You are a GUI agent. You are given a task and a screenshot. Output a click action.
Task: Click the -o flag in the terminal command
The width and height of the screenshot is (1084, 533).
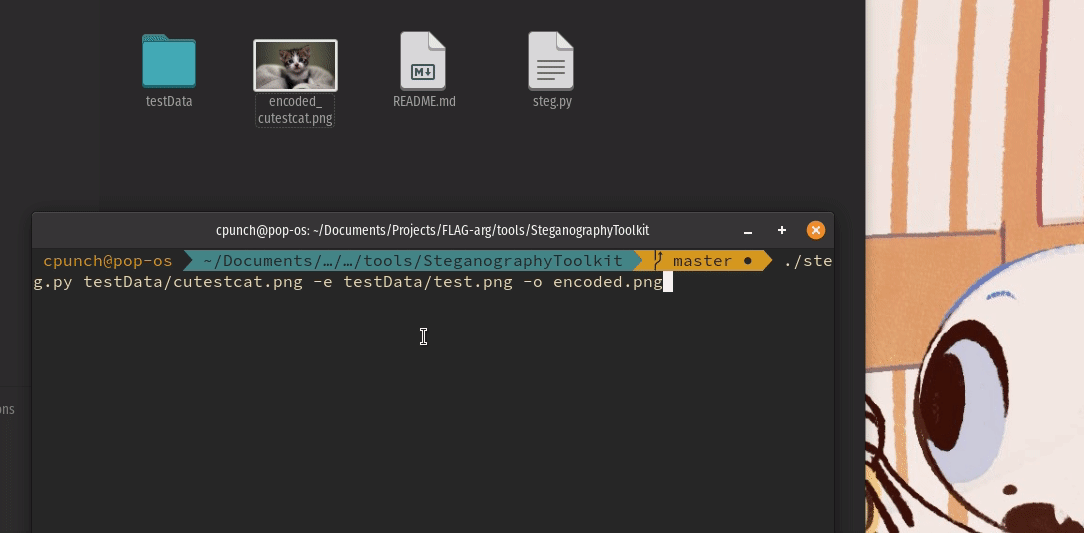click(x=533, y=282)
